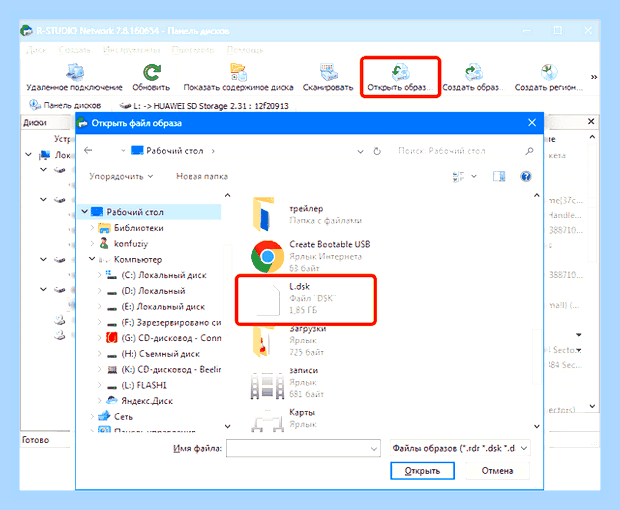Open the Просмотр menu

[x=193, y=50]
